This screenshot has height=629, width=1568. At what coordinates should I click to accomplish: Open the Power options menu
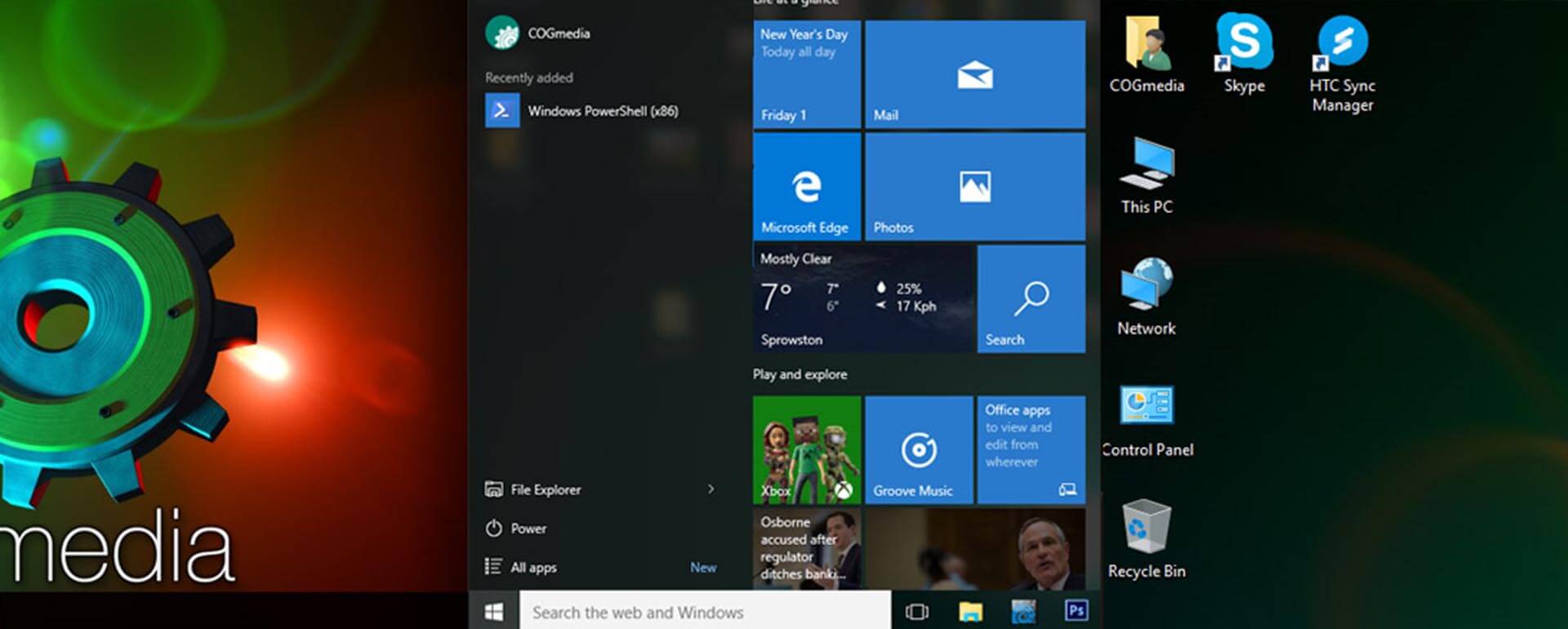[528, 529]
